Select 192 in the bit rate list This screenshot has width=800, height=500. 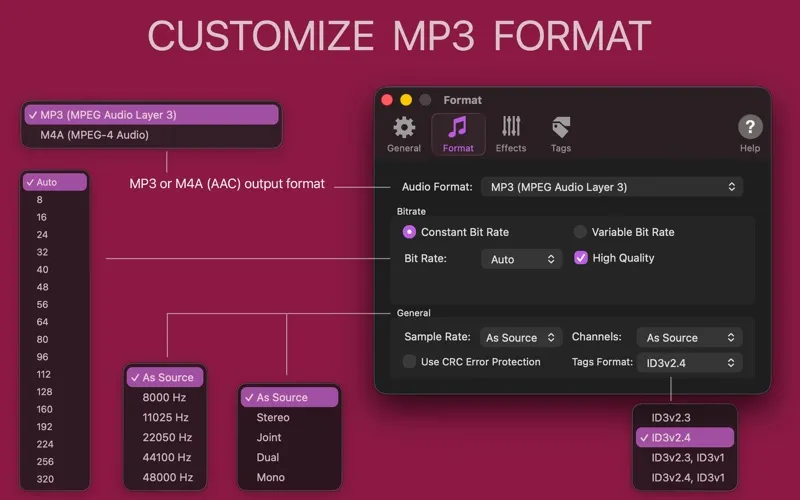[55, 427]
